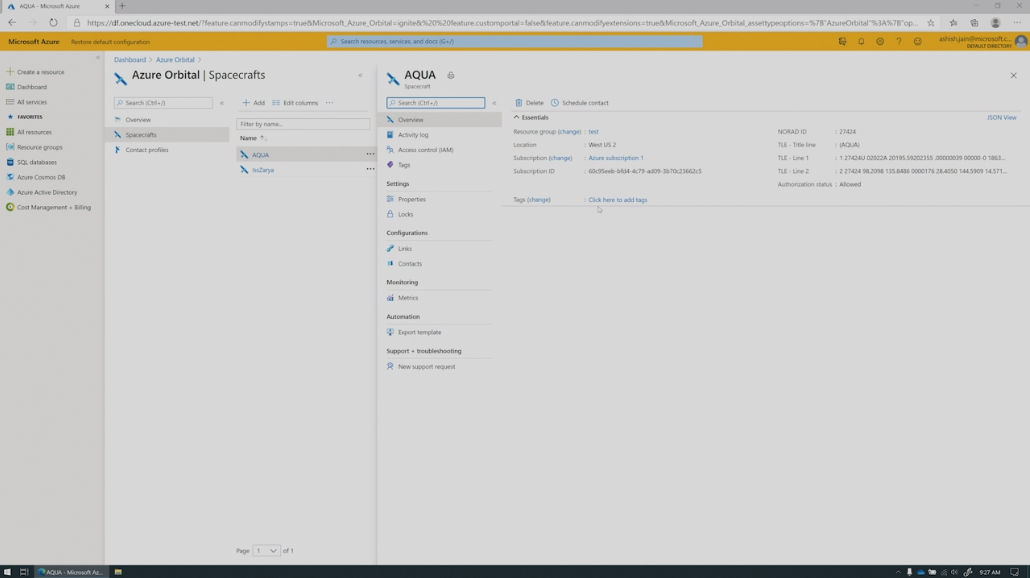Image resolution: width=1030 pixels, height=578 pixels.
Task: Open Cloud Shell icon in header
Action: click(x=842, y=42)
